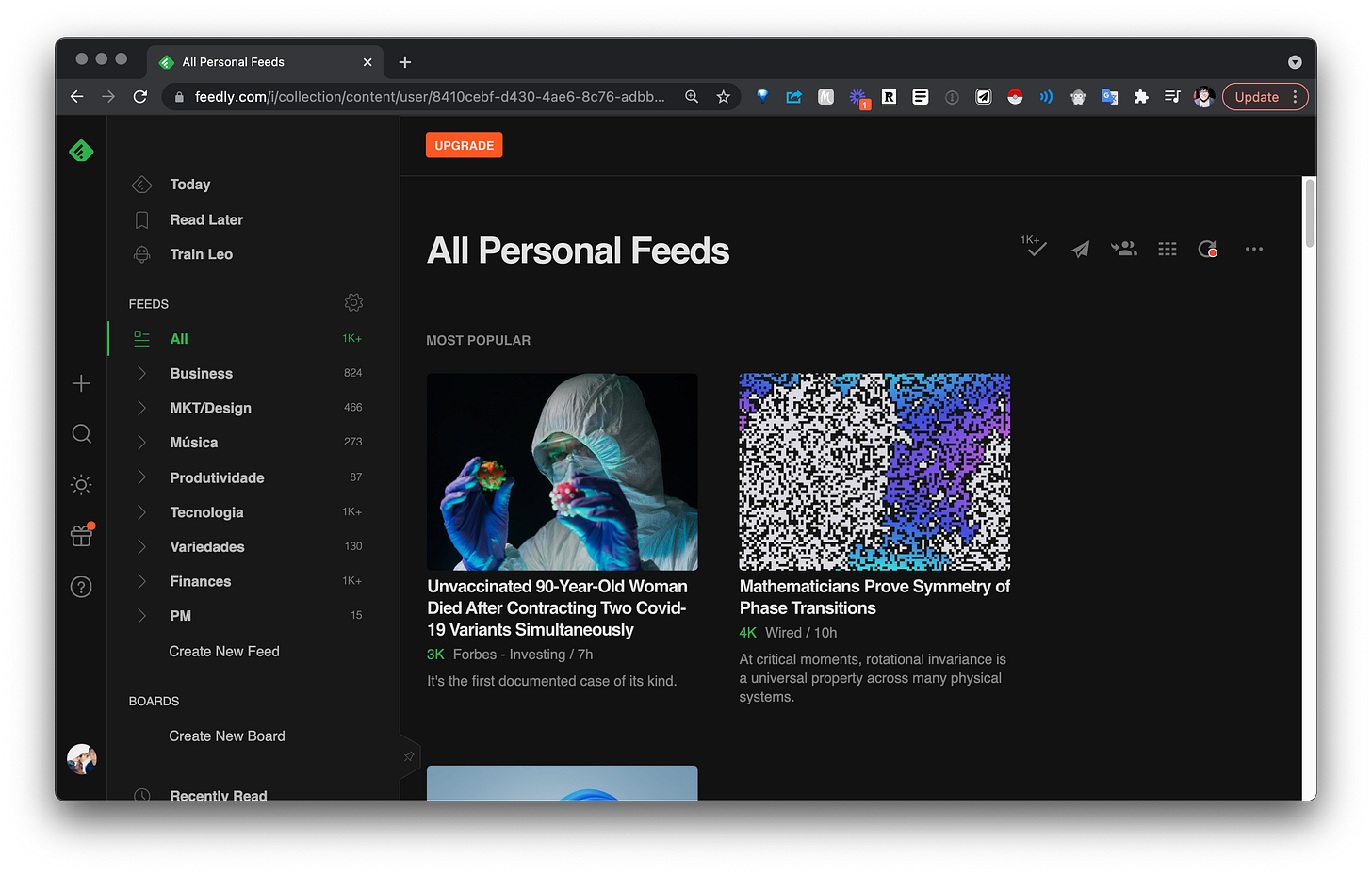The image size is (1372, 874).
Task: Click Create New Feed link
Action: 224,652
